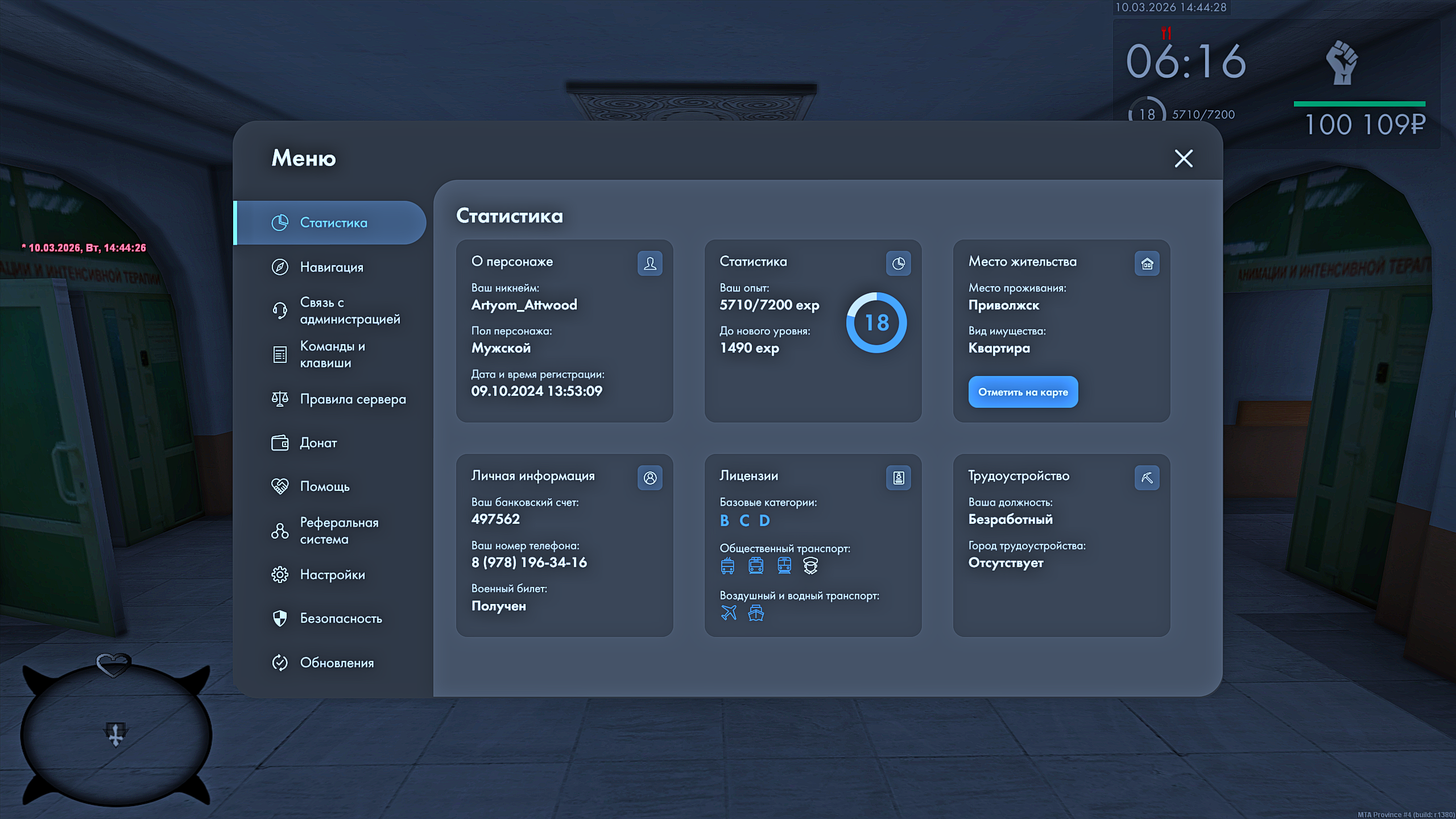Click the taxi driver license icon

tap(810, 565)
